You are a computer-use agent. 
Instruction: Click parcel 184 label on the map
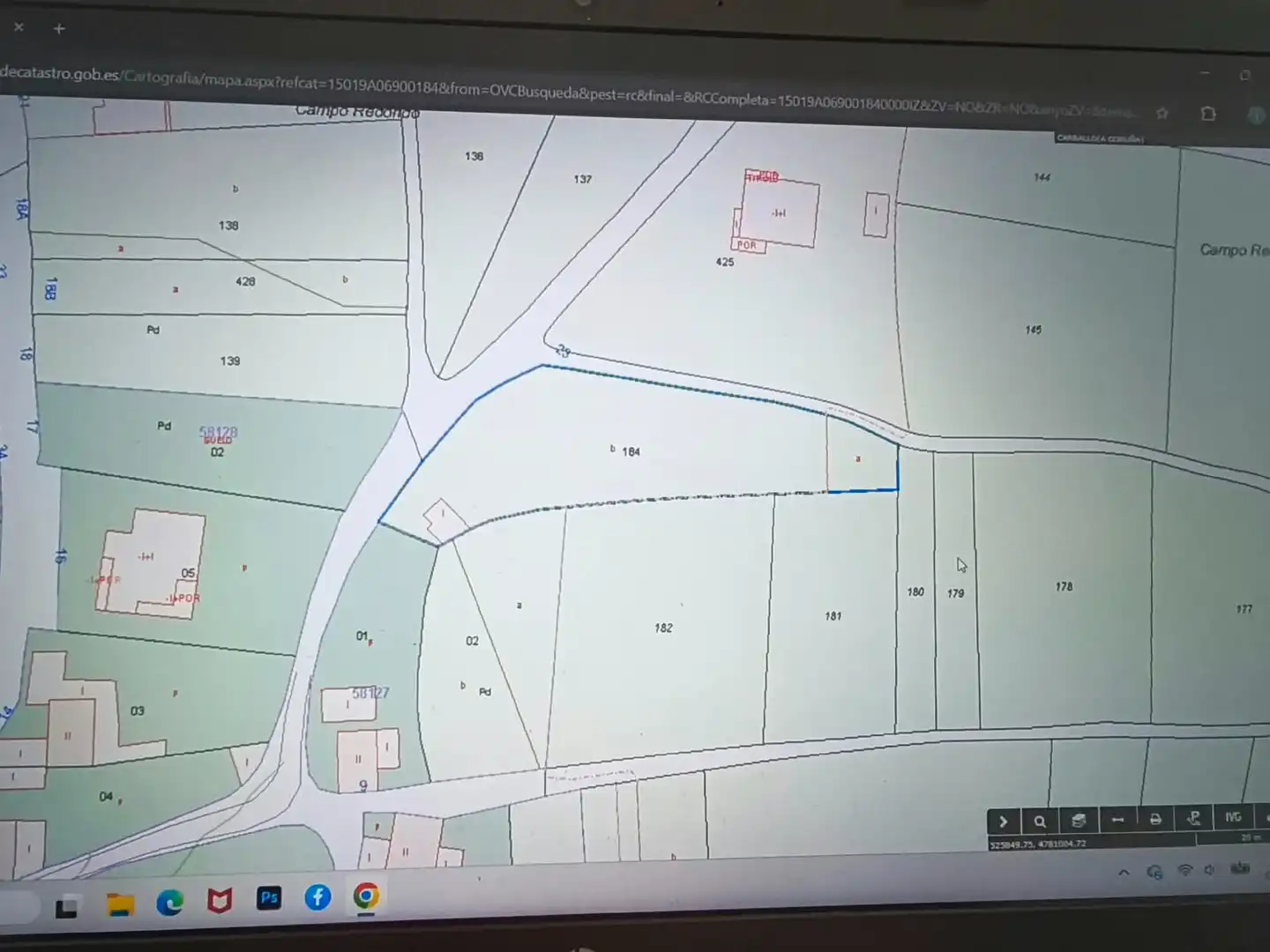(631, 451)
